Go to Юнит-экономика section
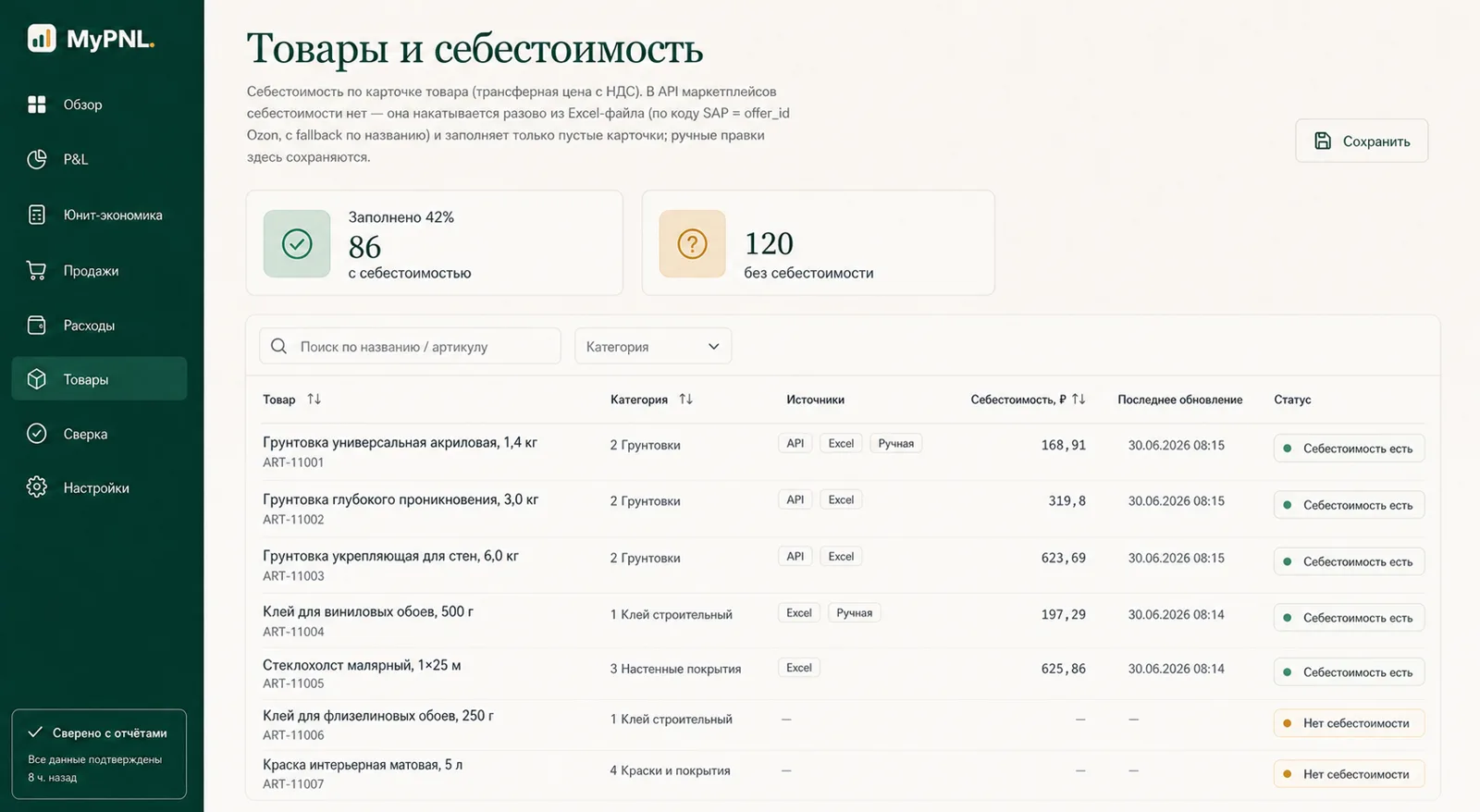Viewport: 1480px width, 812px height. [99, 215]
